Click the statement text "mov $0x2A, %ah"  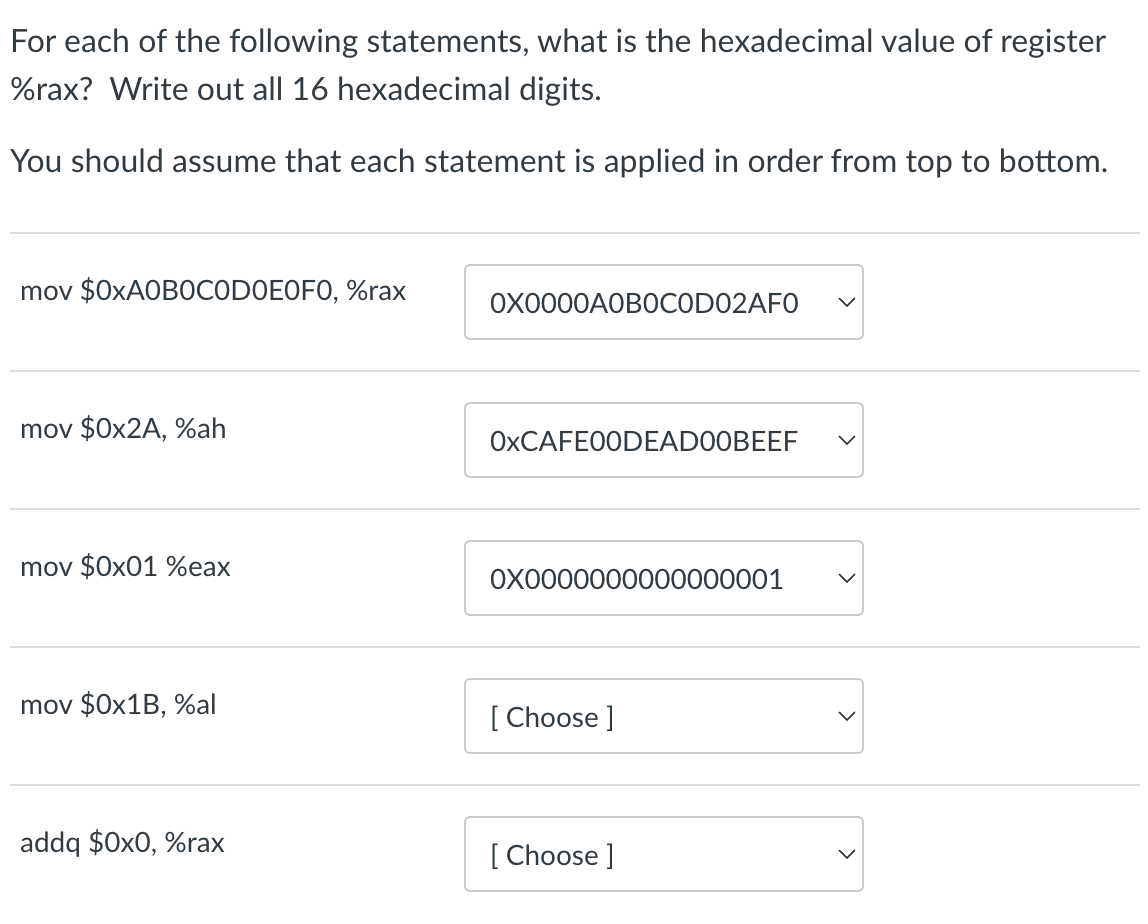point(123,429)
